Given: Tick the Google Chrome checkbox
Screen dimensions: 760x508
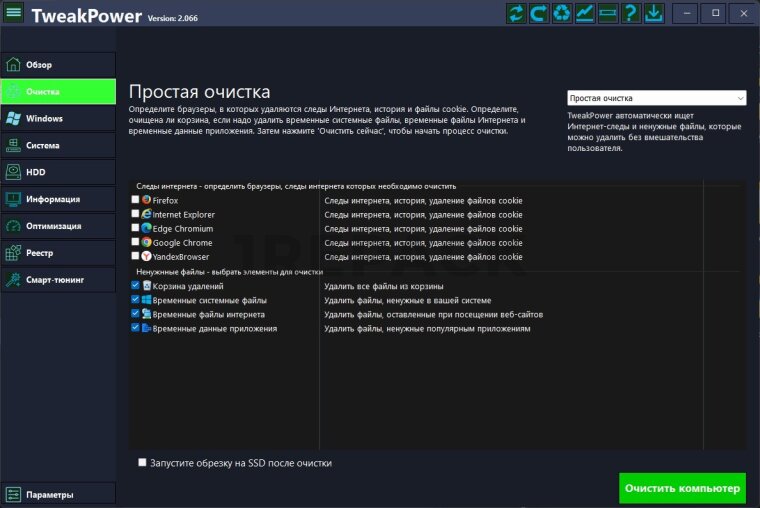Looking at the screenshot, I should [136, 242].
